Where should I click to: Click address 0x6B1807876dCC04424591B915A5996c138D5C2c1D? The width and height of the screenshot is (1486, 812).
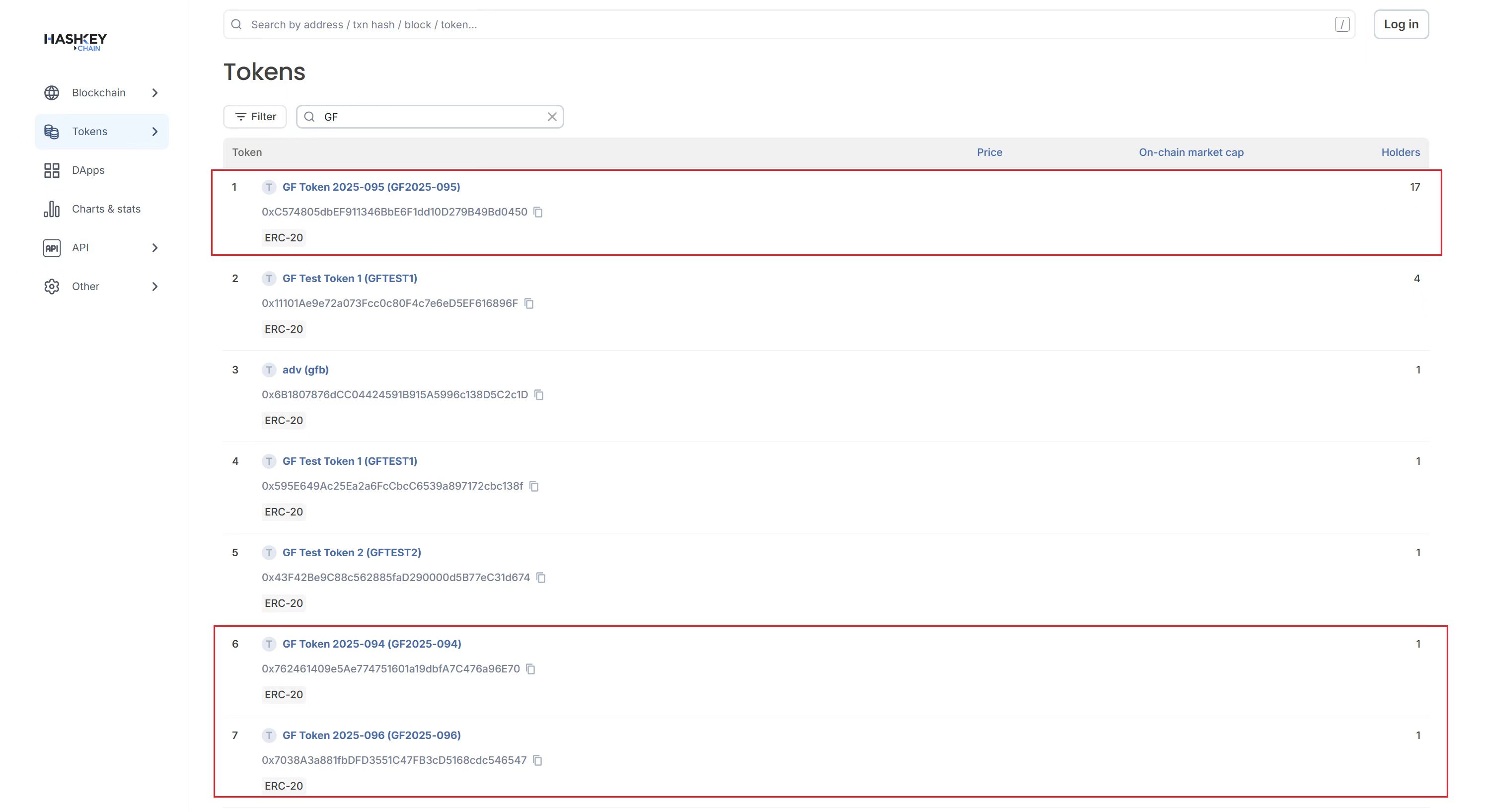click(394, 394)
